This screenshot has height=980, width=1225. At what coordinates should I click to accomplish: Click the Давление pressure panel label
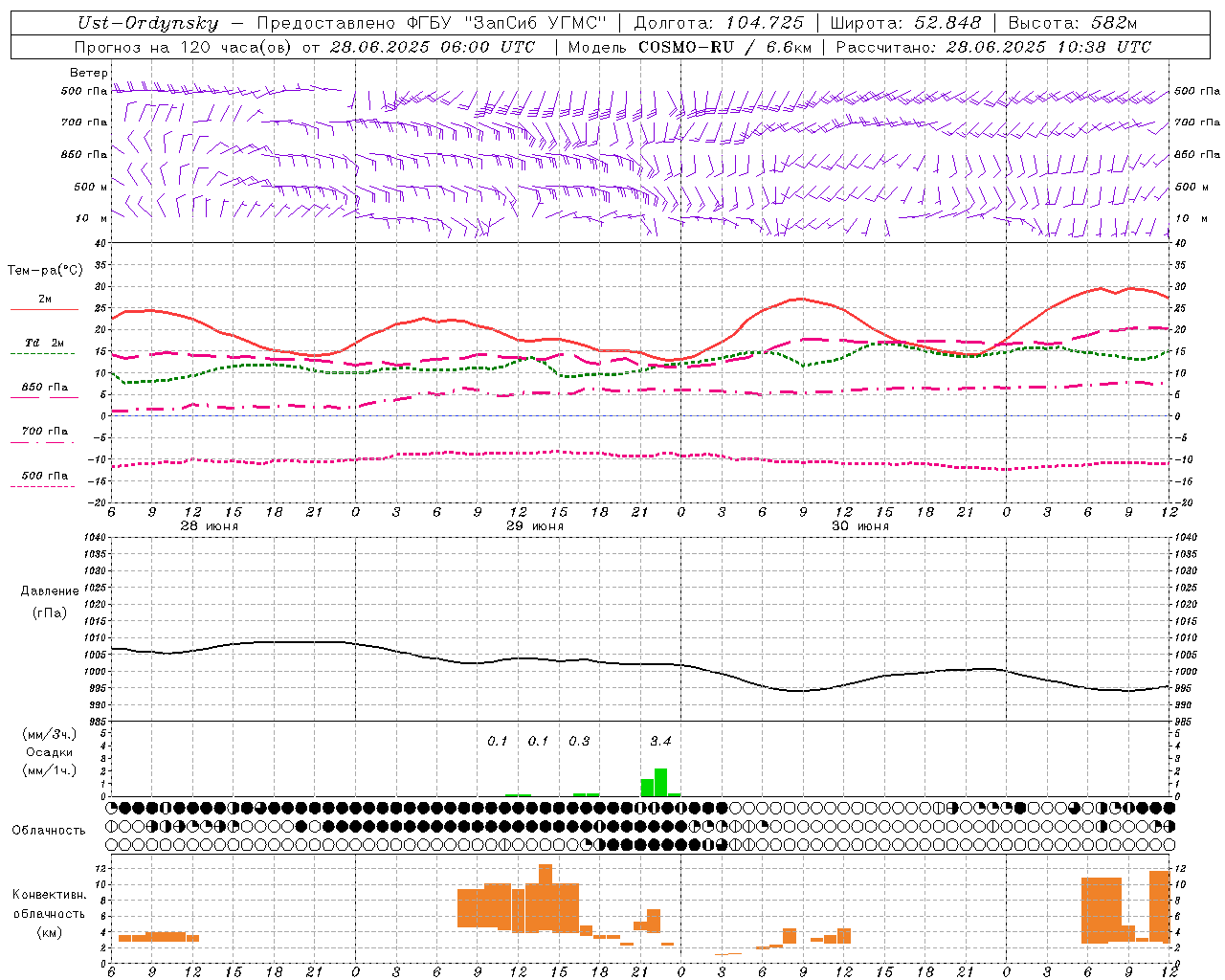(x=50, y=591)
